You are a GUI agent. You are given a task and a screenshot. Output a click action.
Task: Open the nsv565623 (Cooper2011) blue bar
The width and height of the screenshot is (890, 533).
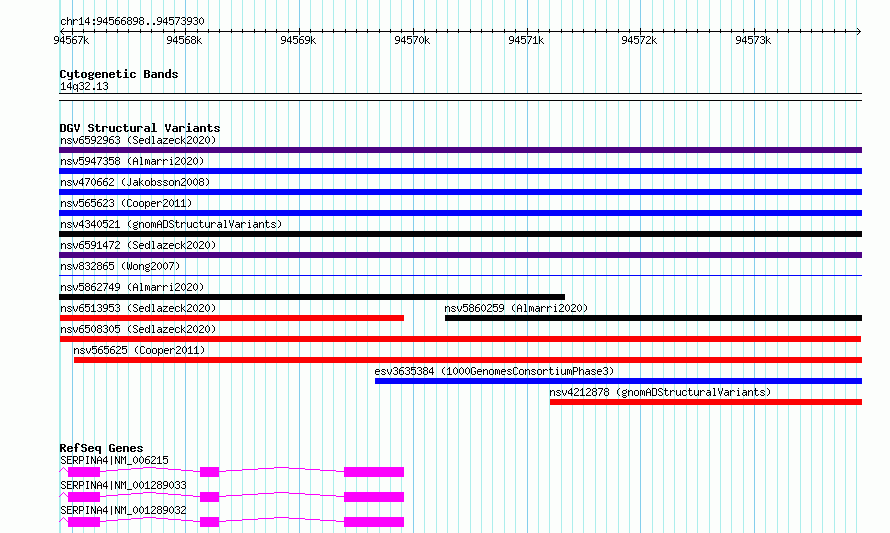[x=460, y=213]
